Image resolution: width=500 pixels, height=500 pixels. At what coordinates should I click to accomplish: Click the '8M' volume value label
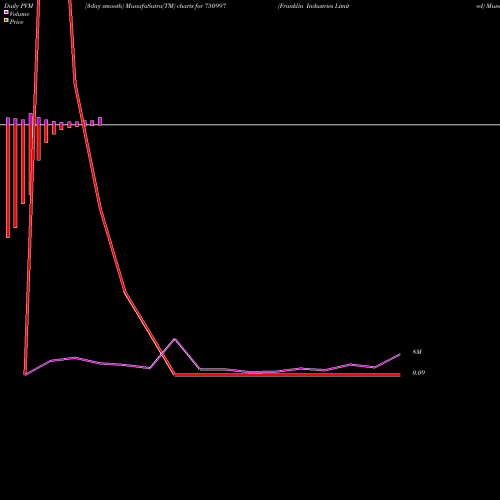coord(417,352)
